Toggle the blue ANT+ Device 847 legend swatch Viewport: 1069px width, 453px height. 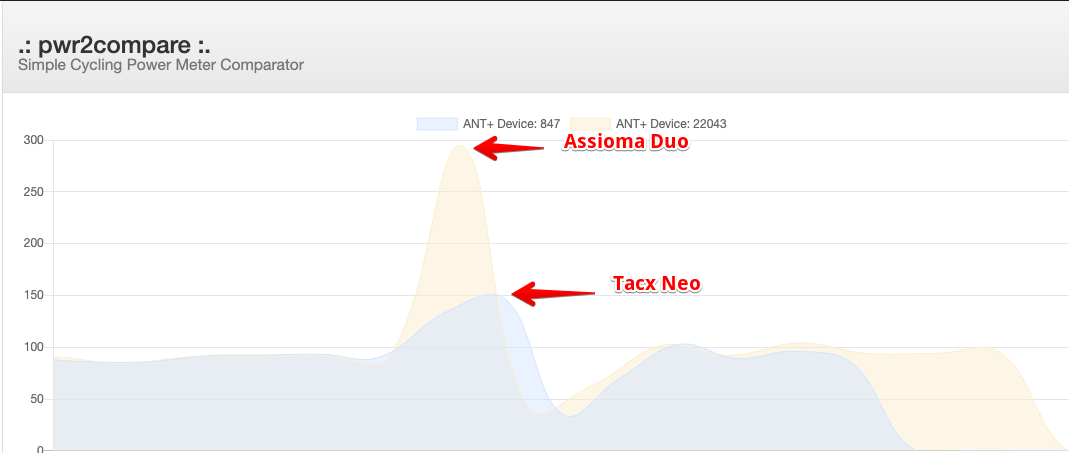click(x=437, y=123)
